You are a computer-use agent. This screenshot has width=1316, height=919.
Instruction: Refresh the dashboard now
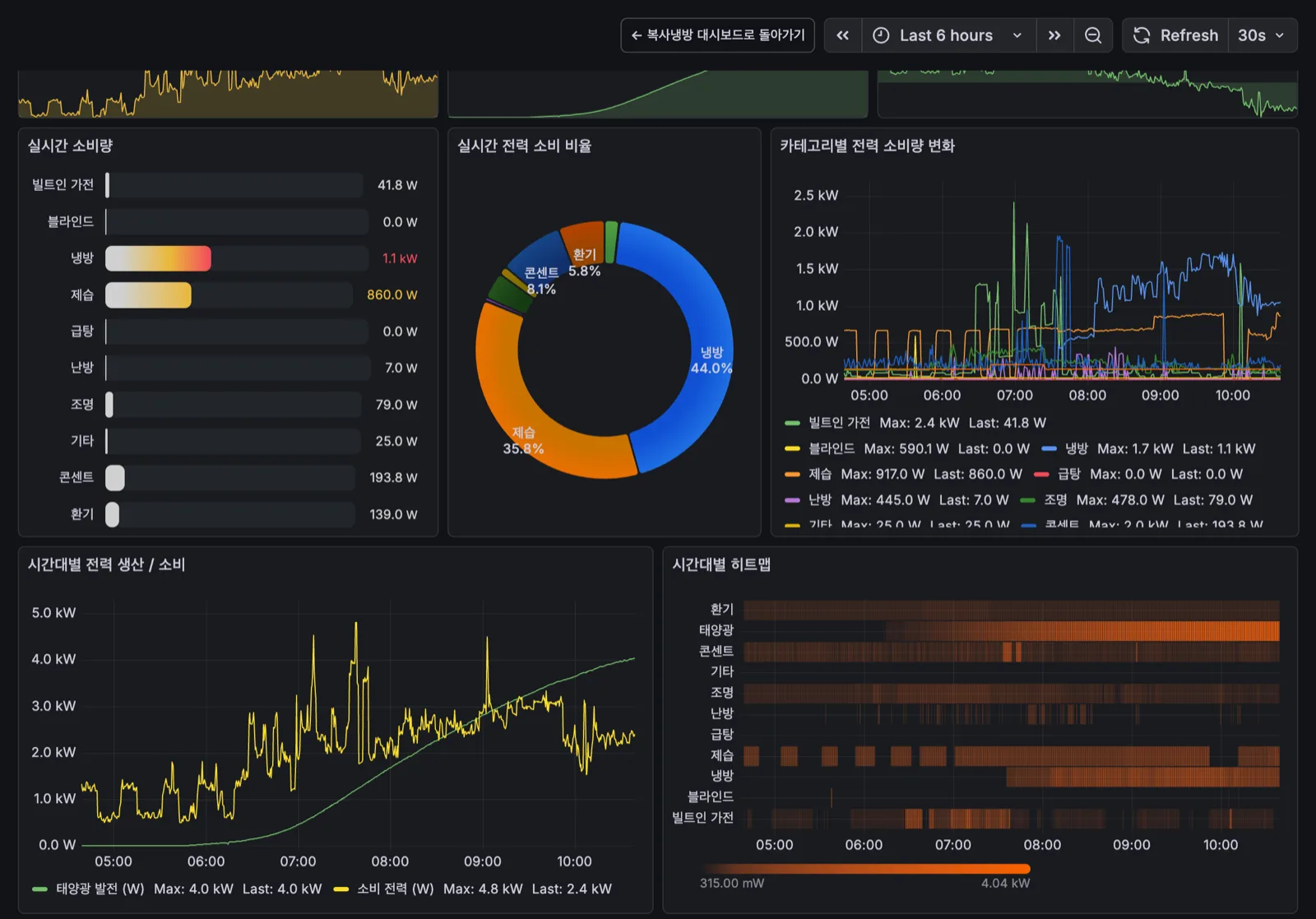pos(1176,35)
